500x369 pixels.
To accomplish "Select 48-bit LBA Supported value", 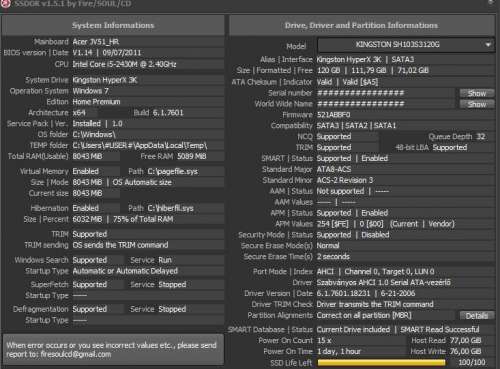I will (x=450, y=148).
